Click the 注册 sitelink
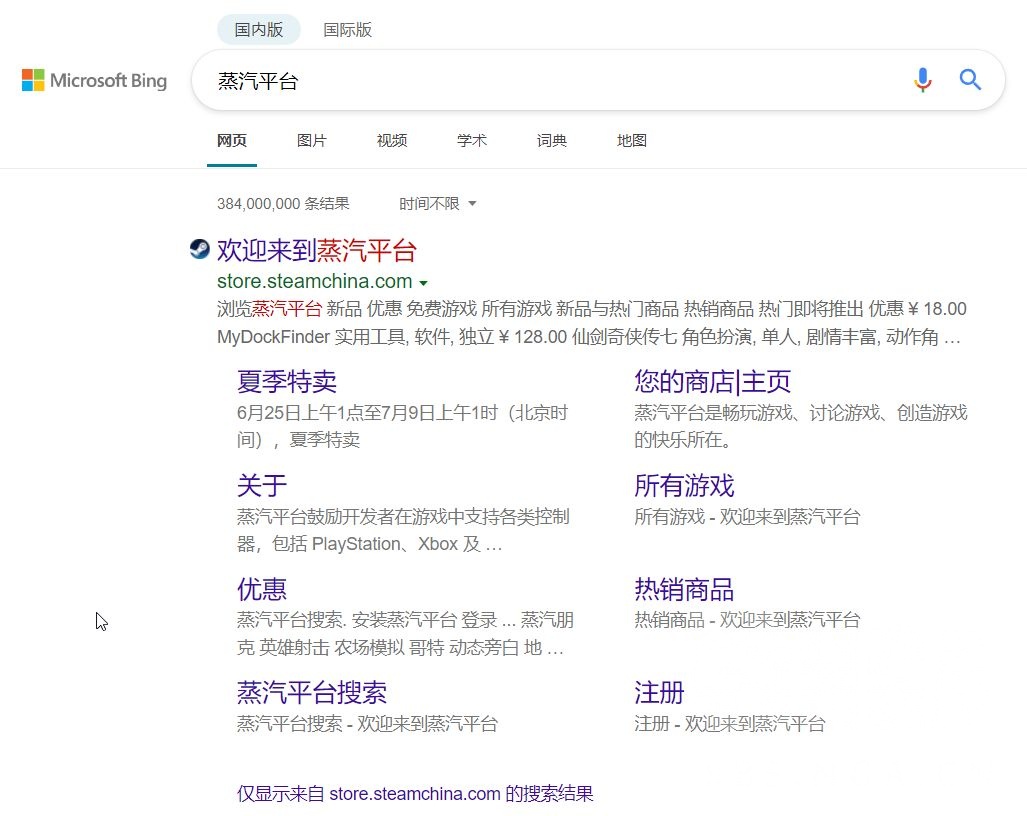Viewport: 1027px width, 816px height. (x=660, y=692)
